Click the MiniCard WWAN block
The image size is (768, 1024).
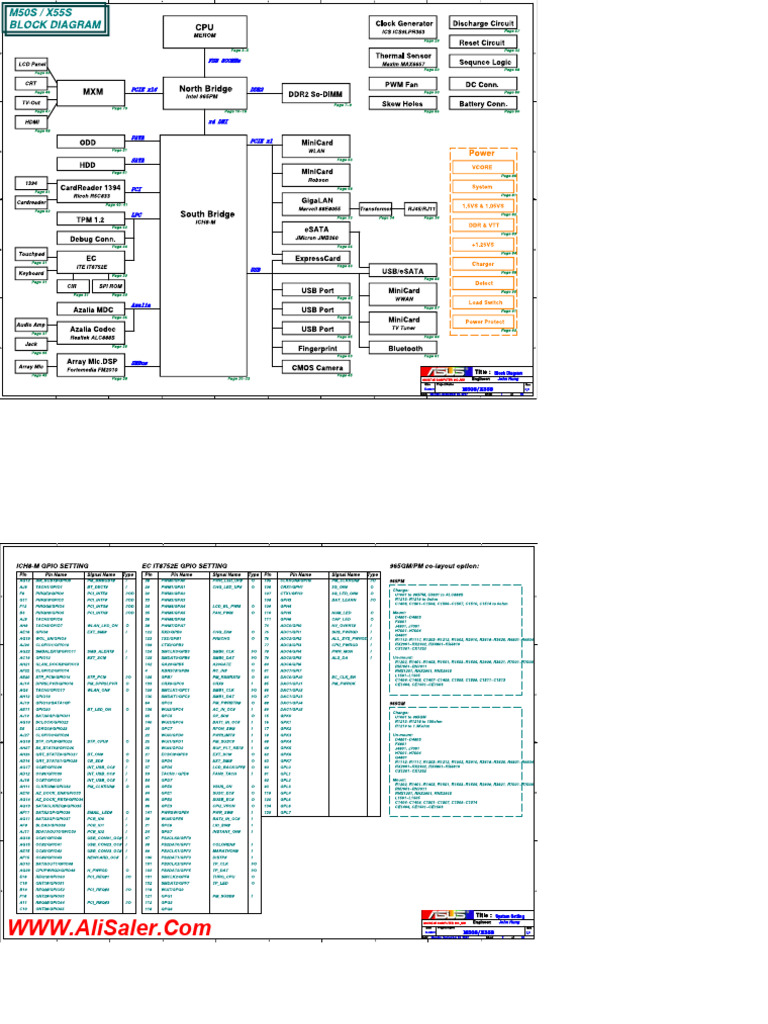(x=403, y=294)
